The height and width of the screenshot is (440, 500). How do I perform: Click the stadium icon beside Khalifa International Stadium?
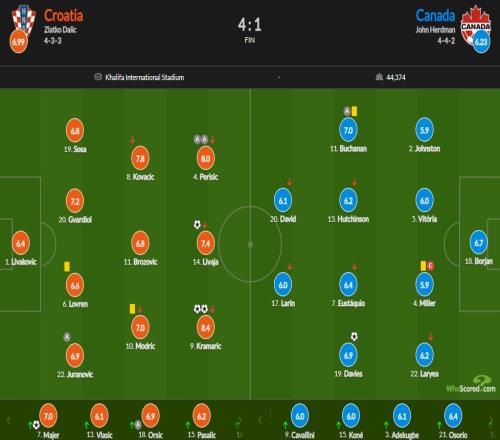point(98,77)
